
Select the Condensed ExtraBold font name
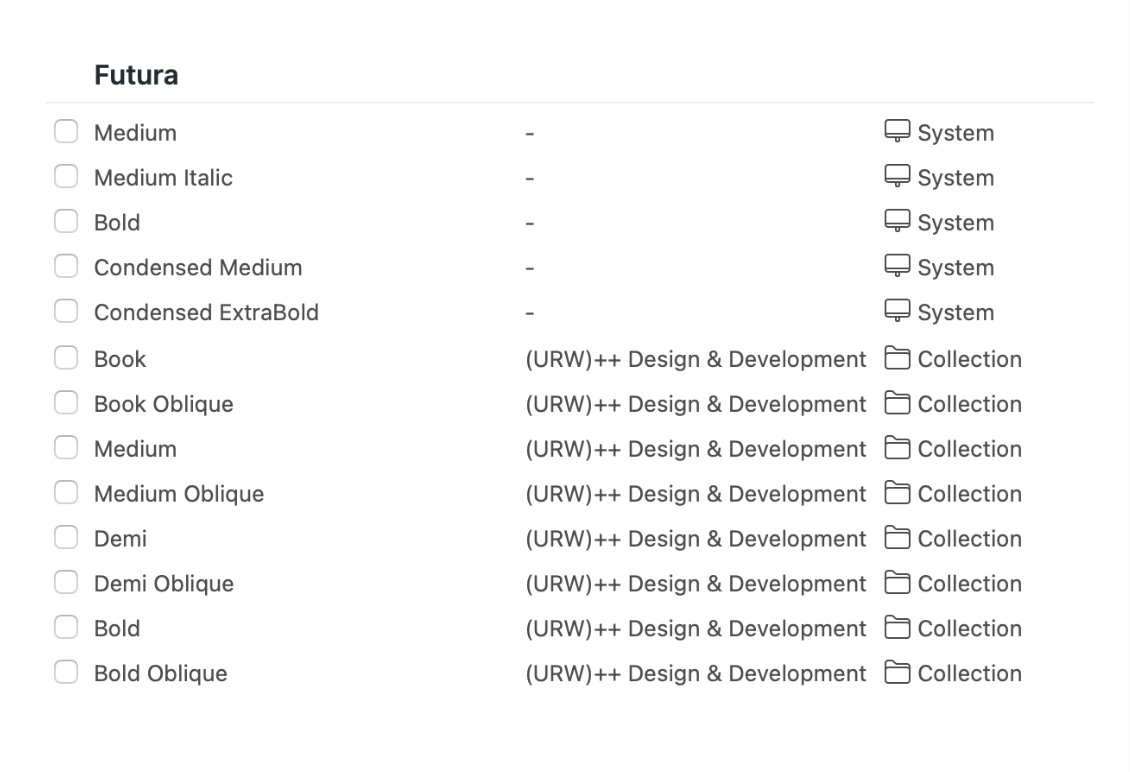[206, 312]
